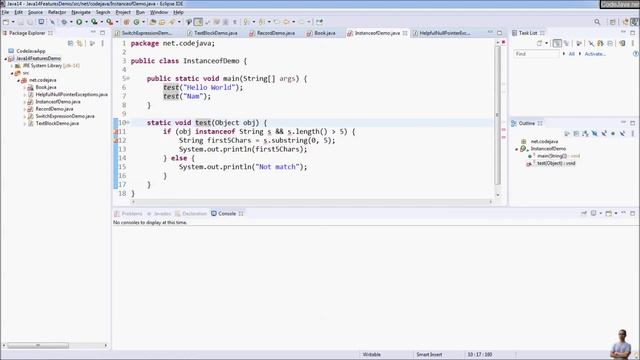
Task: Click the Package Explorer horizontal scrollbar
Action: pos(38,345)
